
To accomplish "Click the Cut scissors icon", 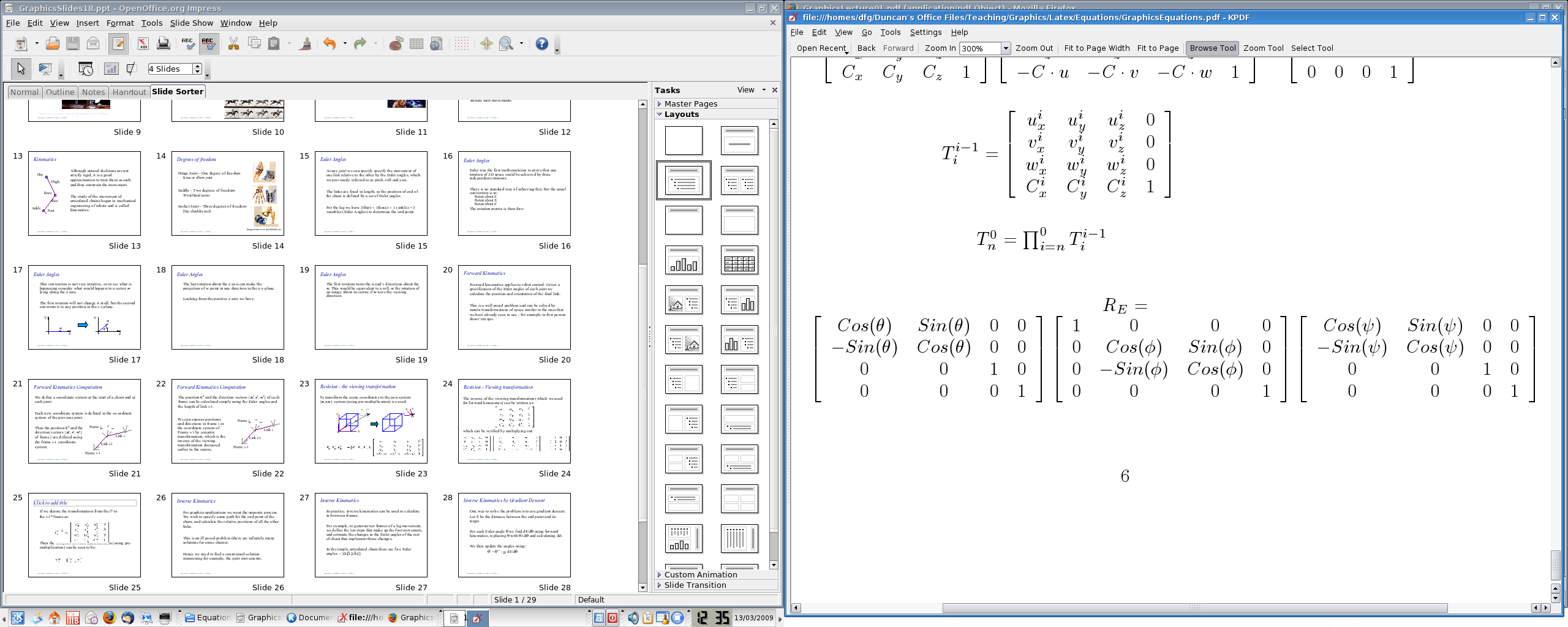I will click(233, 43).
